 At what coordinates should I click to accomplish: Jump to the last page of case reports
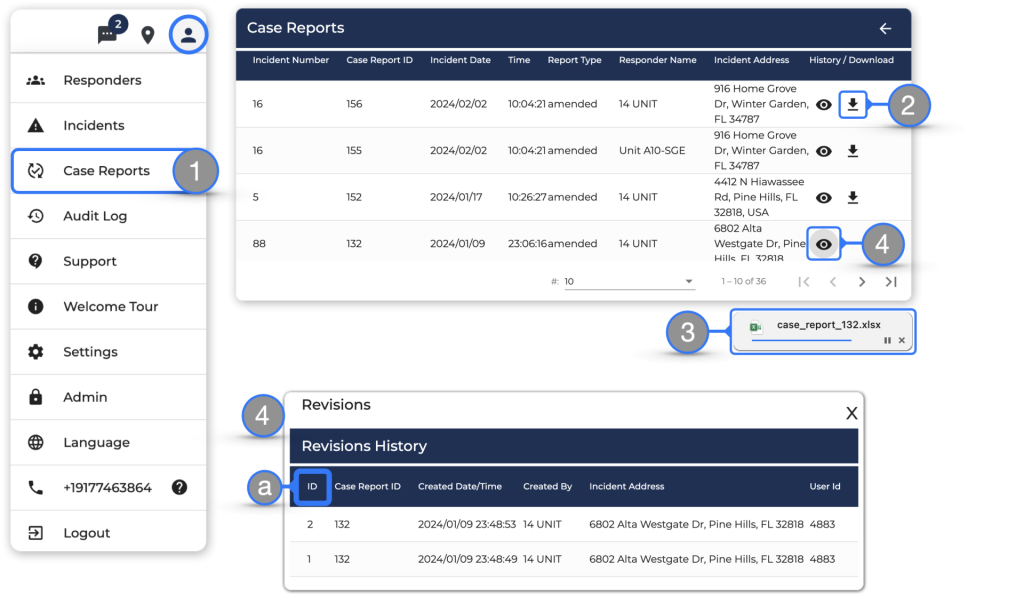coord(891,281)
